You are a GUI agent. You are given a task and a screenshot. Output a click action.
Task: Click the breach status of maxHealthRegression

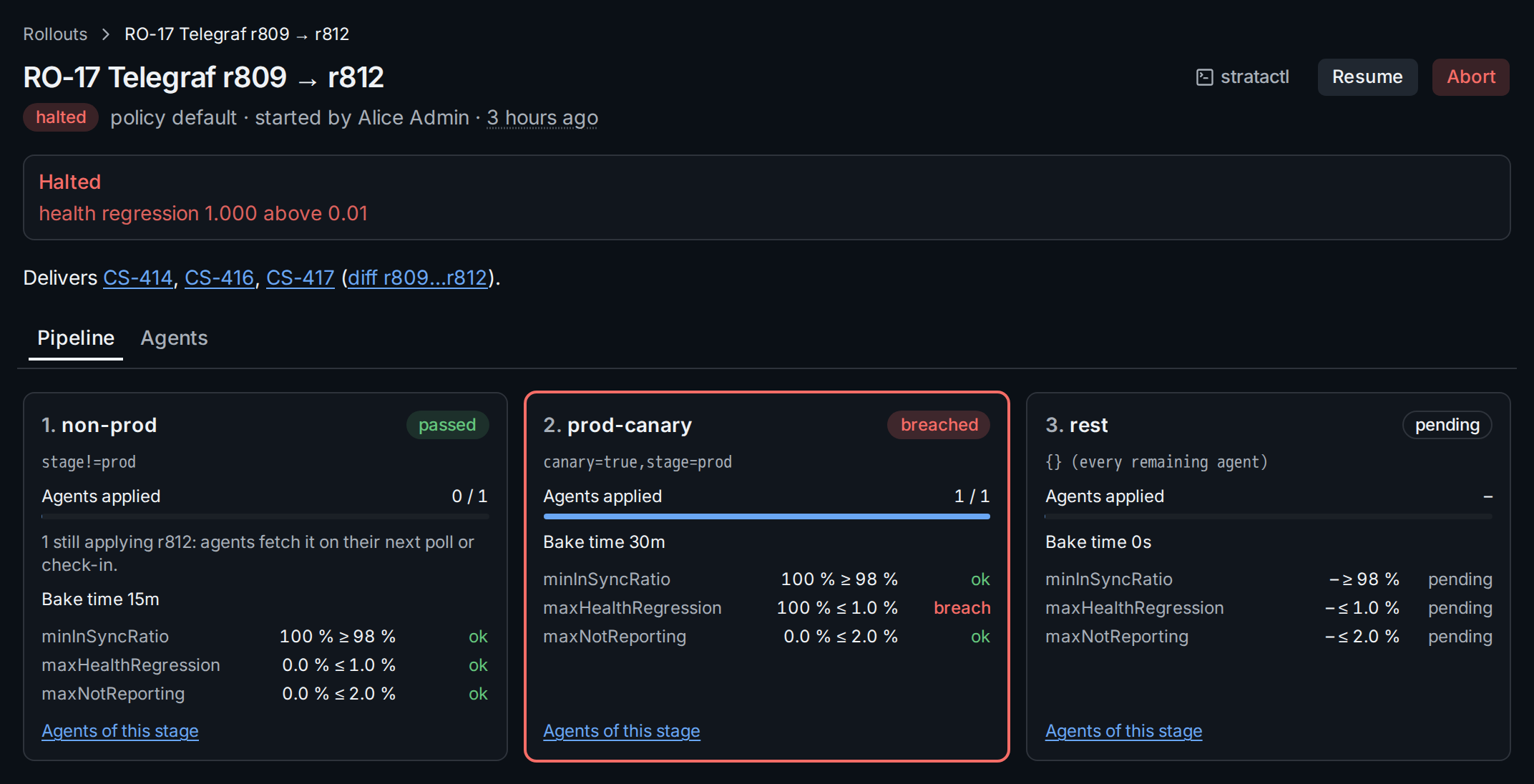point(962,608)
